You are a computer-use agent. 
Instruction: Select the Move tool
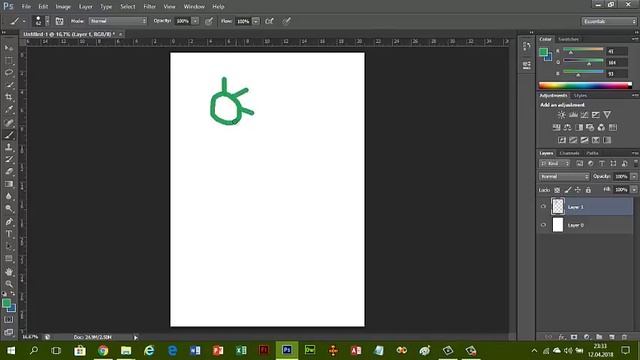[9, 48]
